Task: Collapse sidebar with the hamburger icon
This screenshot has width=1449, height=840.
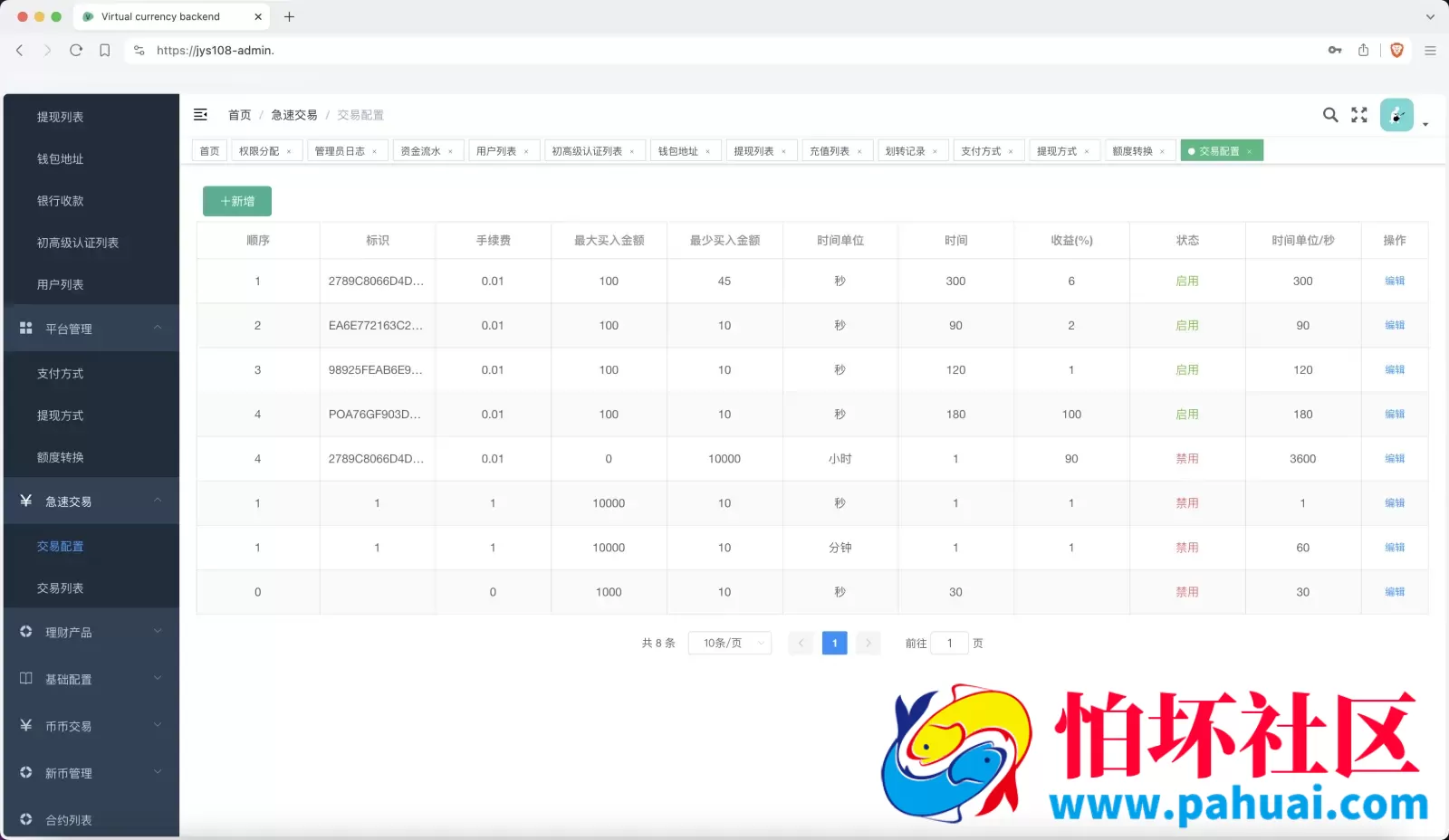Action: [201, 114]
